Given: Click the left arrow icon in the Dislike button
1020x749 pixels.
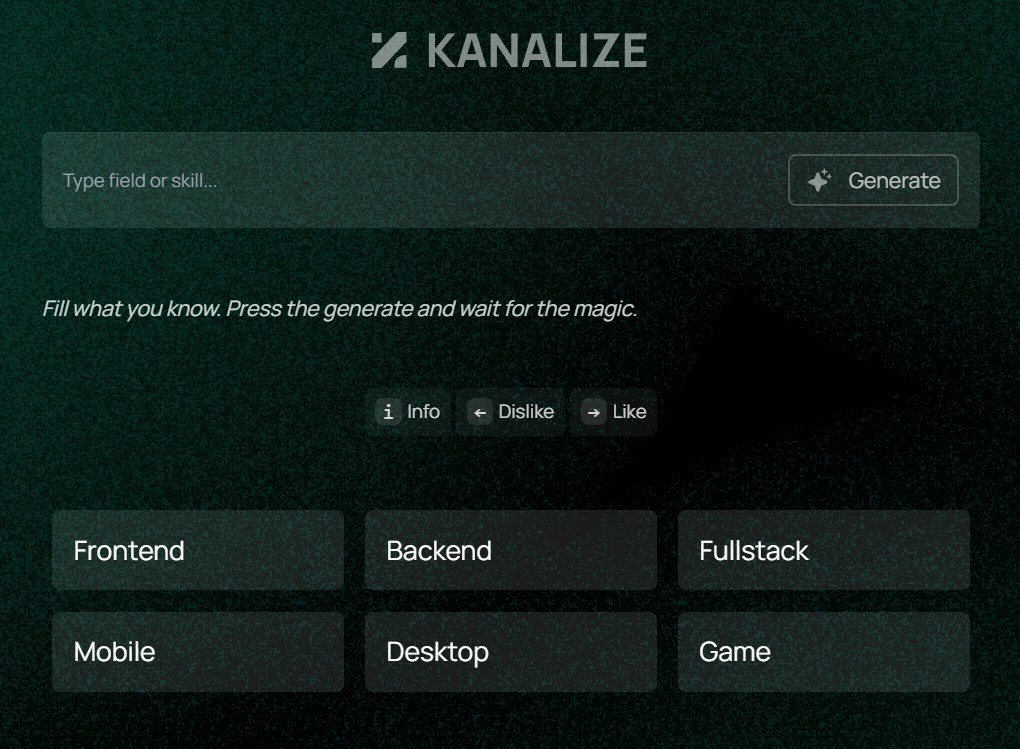Looking at the screenshot, I should point(481,412).
